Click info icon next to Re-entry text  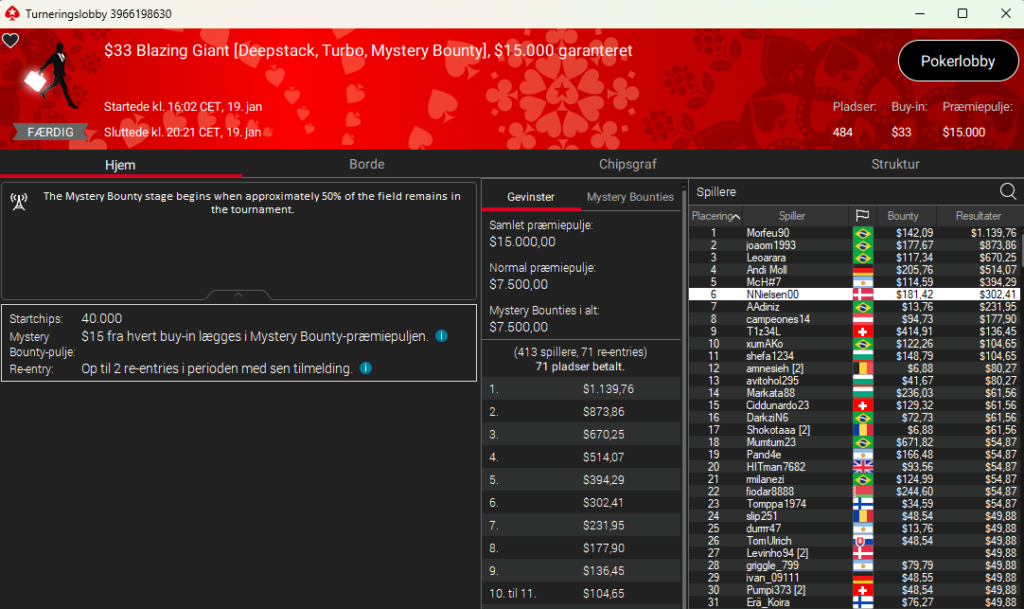365,368
